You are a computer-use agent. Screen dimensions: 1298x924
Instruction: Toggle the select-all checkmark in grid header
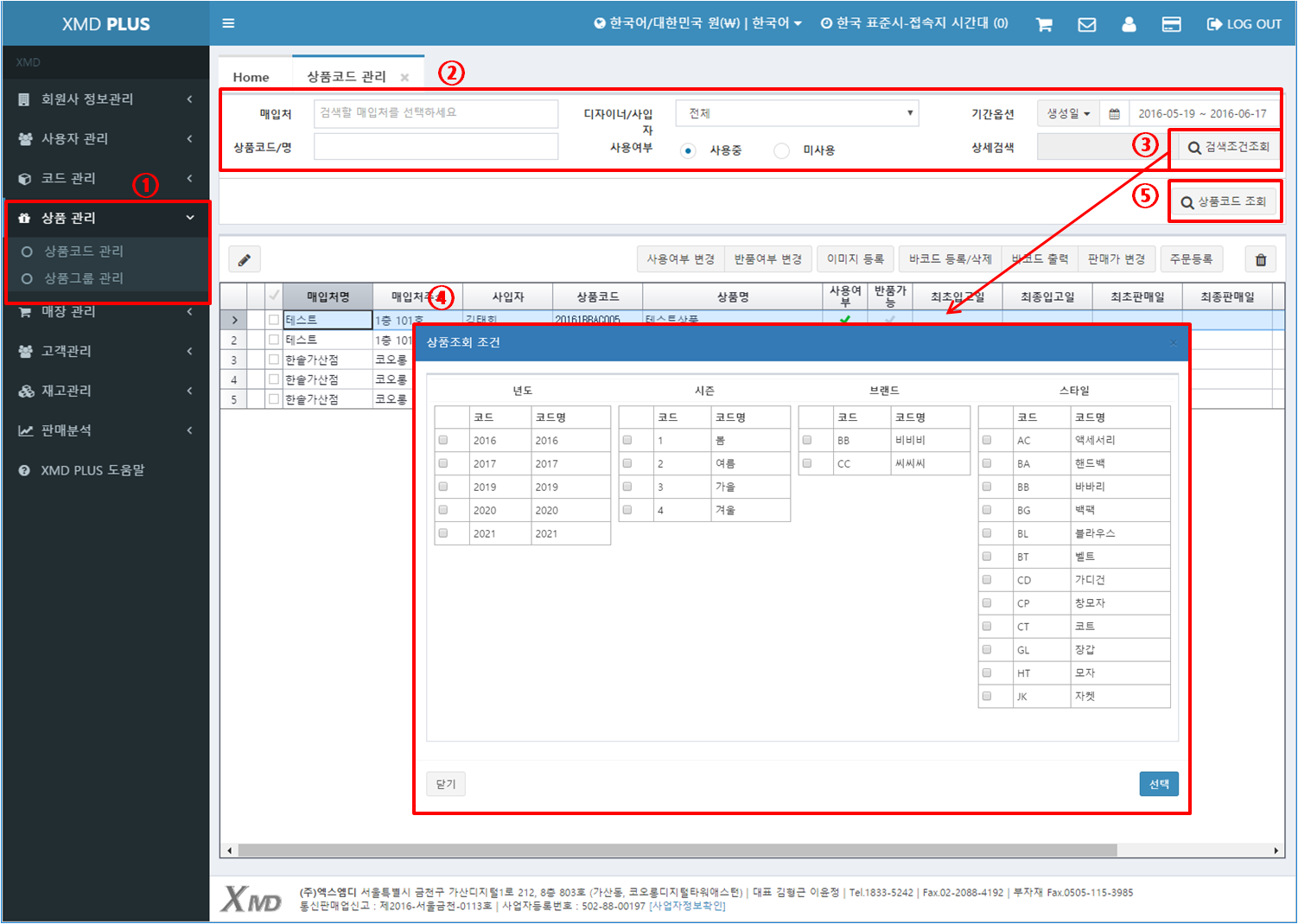point(274,296)
